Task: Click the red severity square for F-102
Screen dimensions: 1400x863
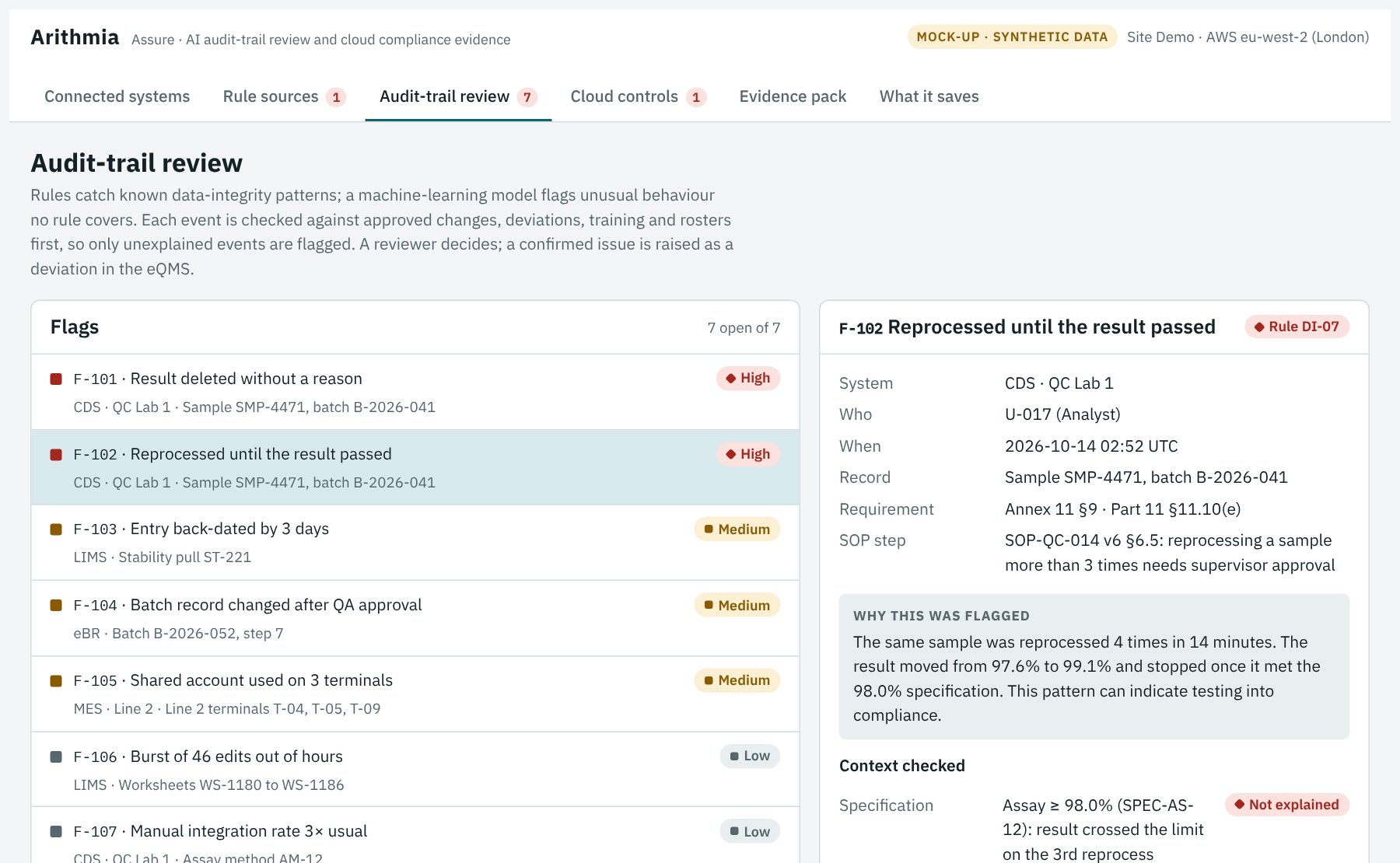Action: (56, 455)
